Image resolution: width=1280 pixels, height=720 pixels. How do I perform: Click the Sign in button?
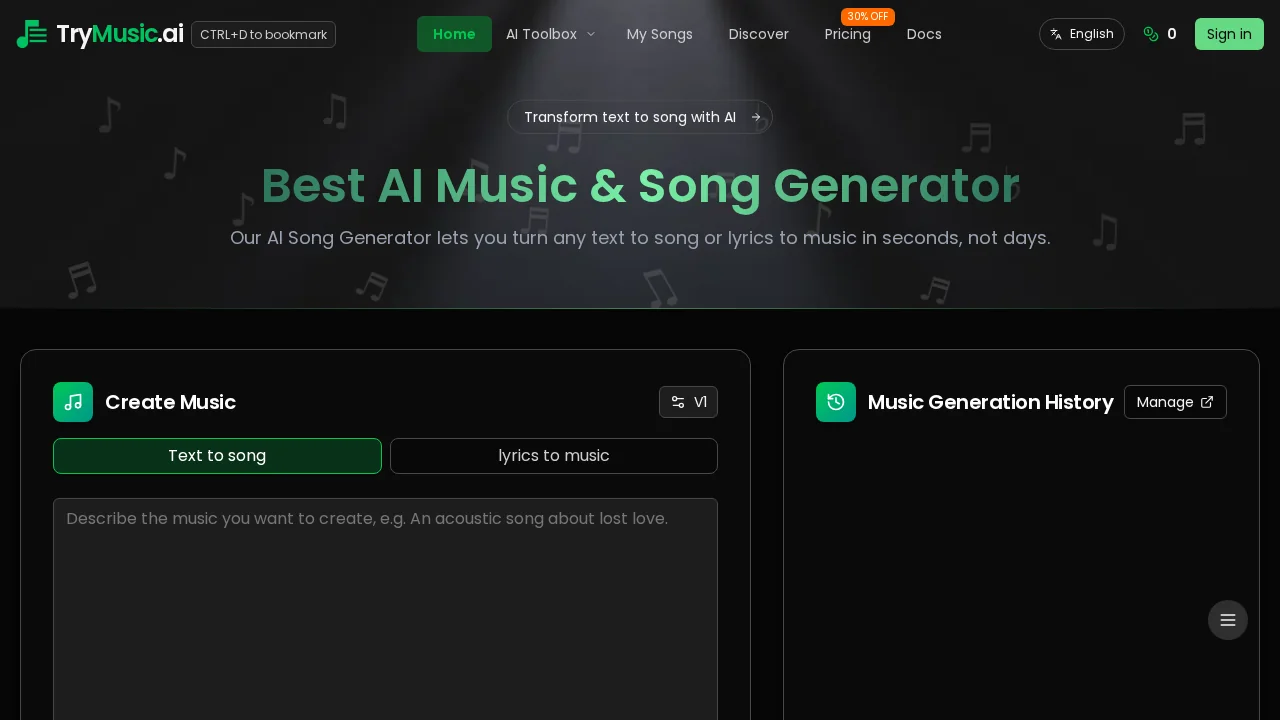coord(1229,34)
